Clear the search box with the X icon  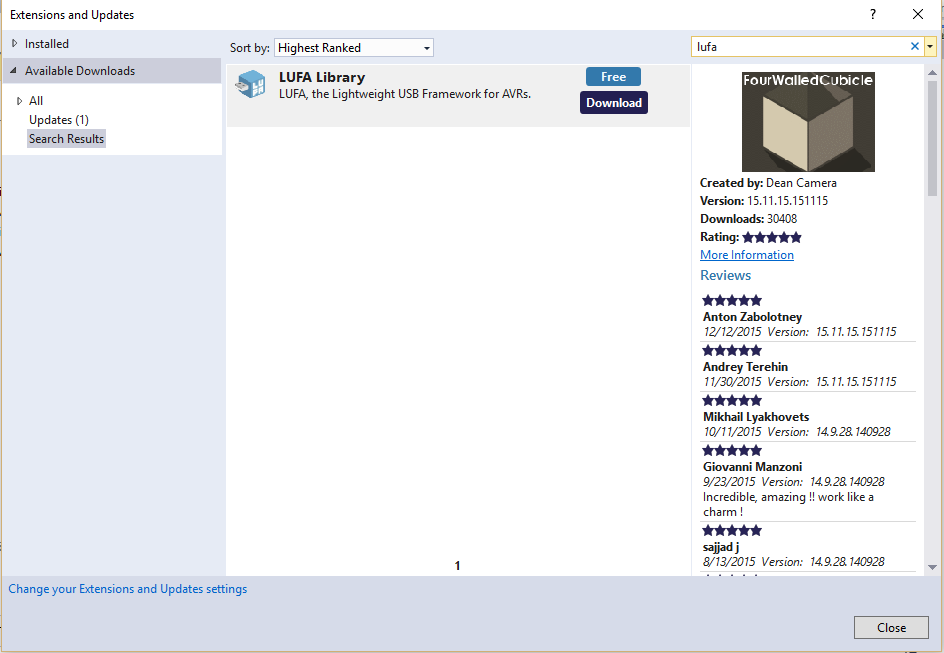[x=914, y=46]
